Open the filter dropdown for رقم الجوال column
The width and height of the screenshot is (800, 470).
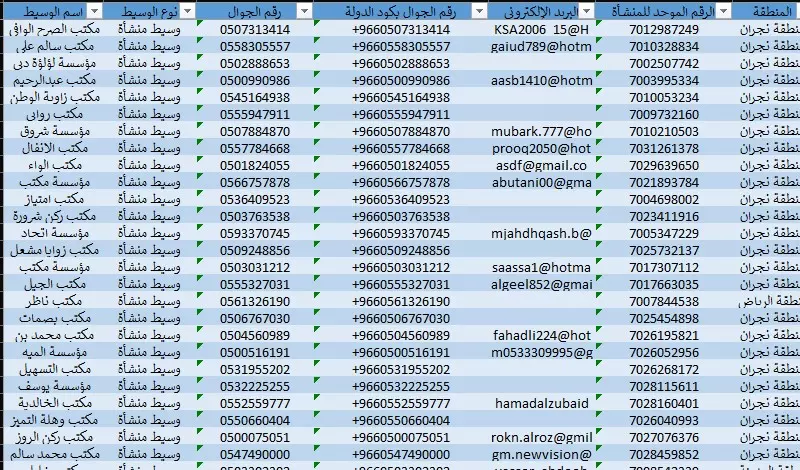(x=304, y=11)
